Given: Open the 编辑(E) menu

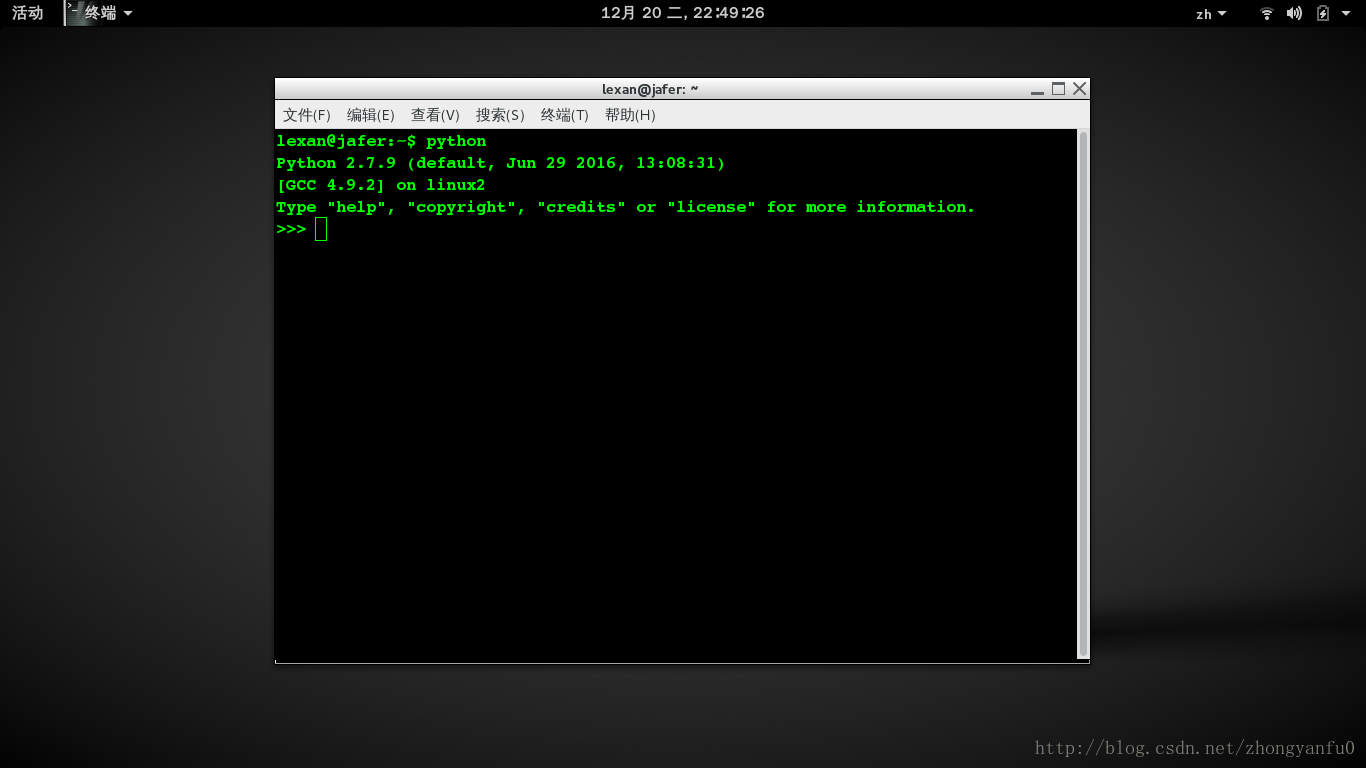Looking at the screenshot, I should pyautogui.click(x=371, y=115).
